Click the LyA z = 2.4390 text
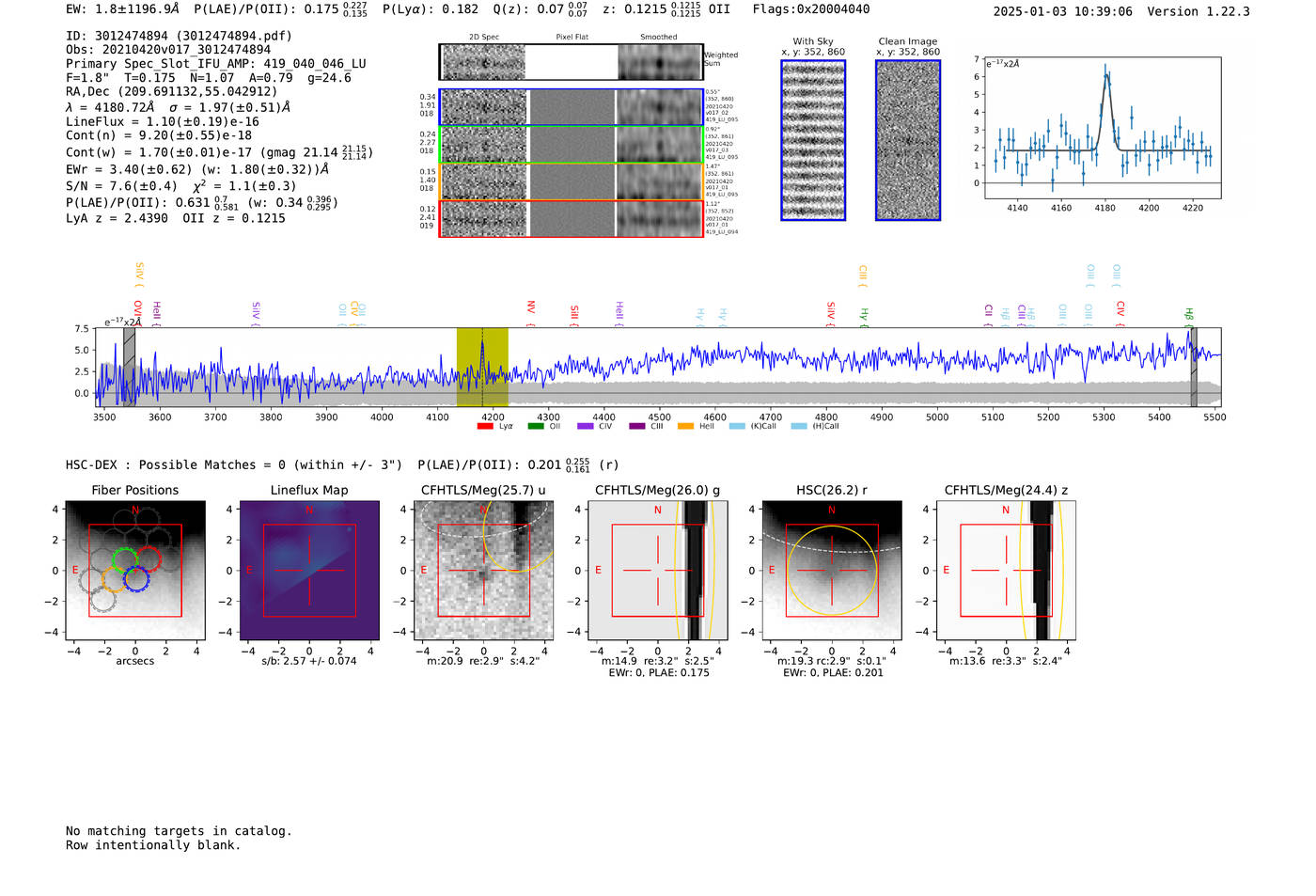 (x=117, y=218)
